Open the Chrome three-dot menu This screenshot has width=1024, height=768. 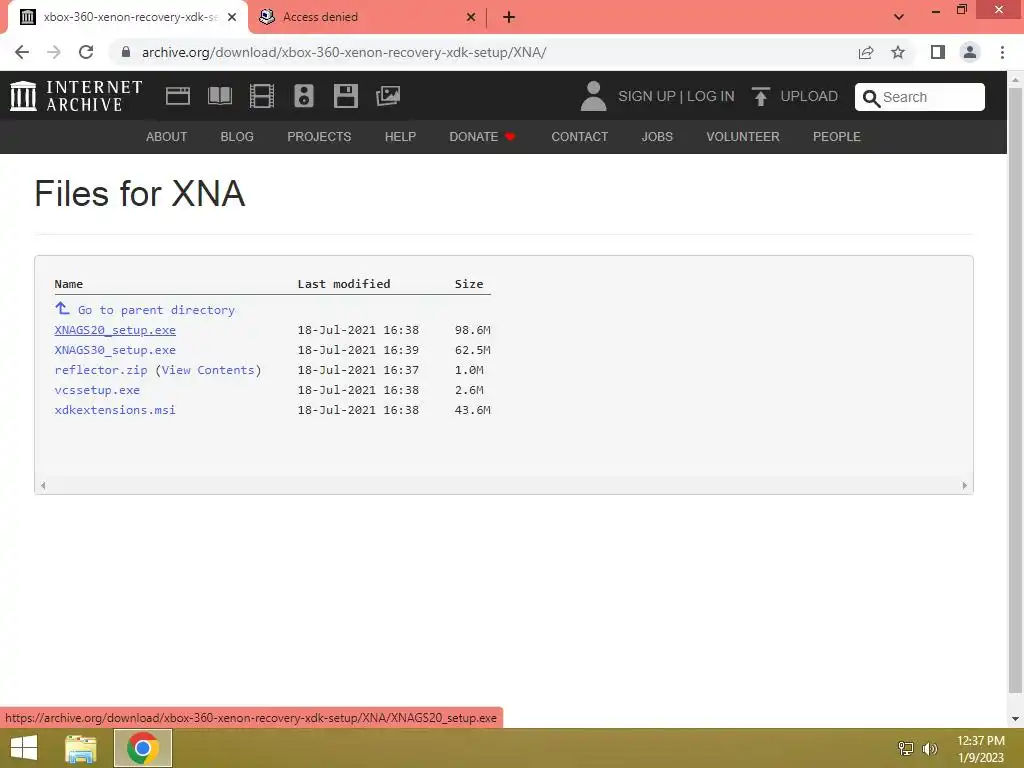pyautogui.click(x=1002, y=52)
